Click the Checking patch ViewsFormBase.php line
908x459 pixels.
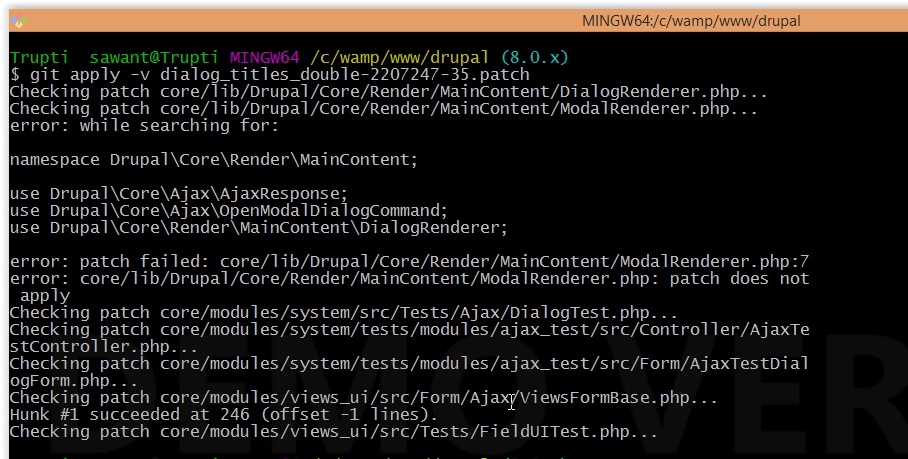pos(363,398)
